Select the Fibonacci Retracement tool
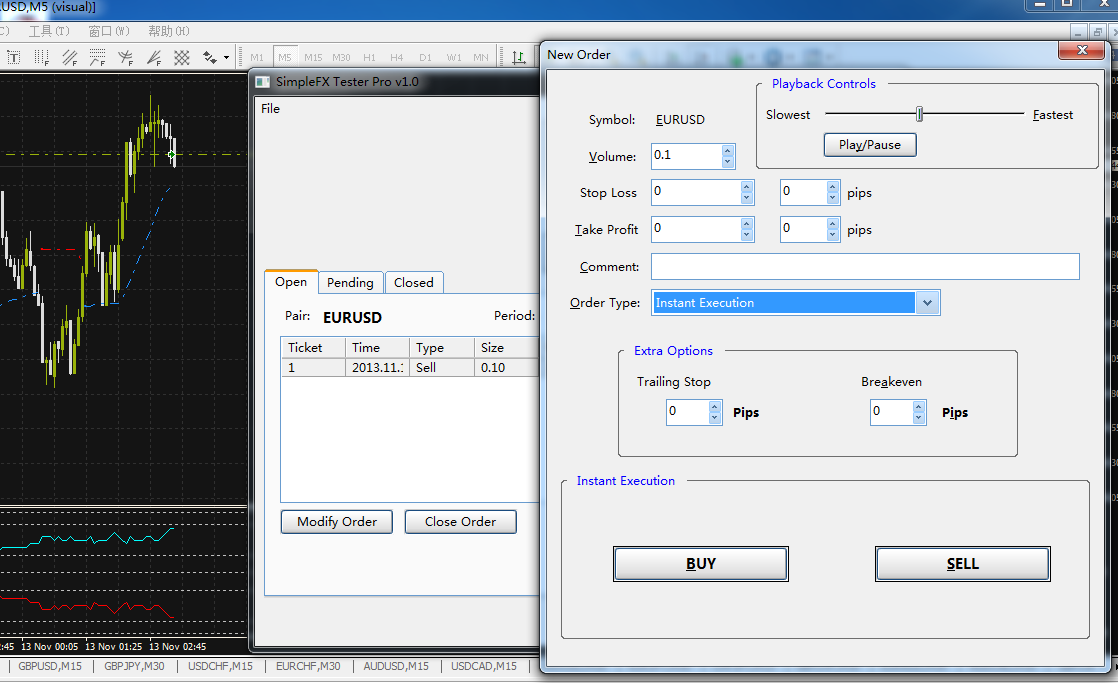This screenshot has width=1118, height=683. coord(98,58)
